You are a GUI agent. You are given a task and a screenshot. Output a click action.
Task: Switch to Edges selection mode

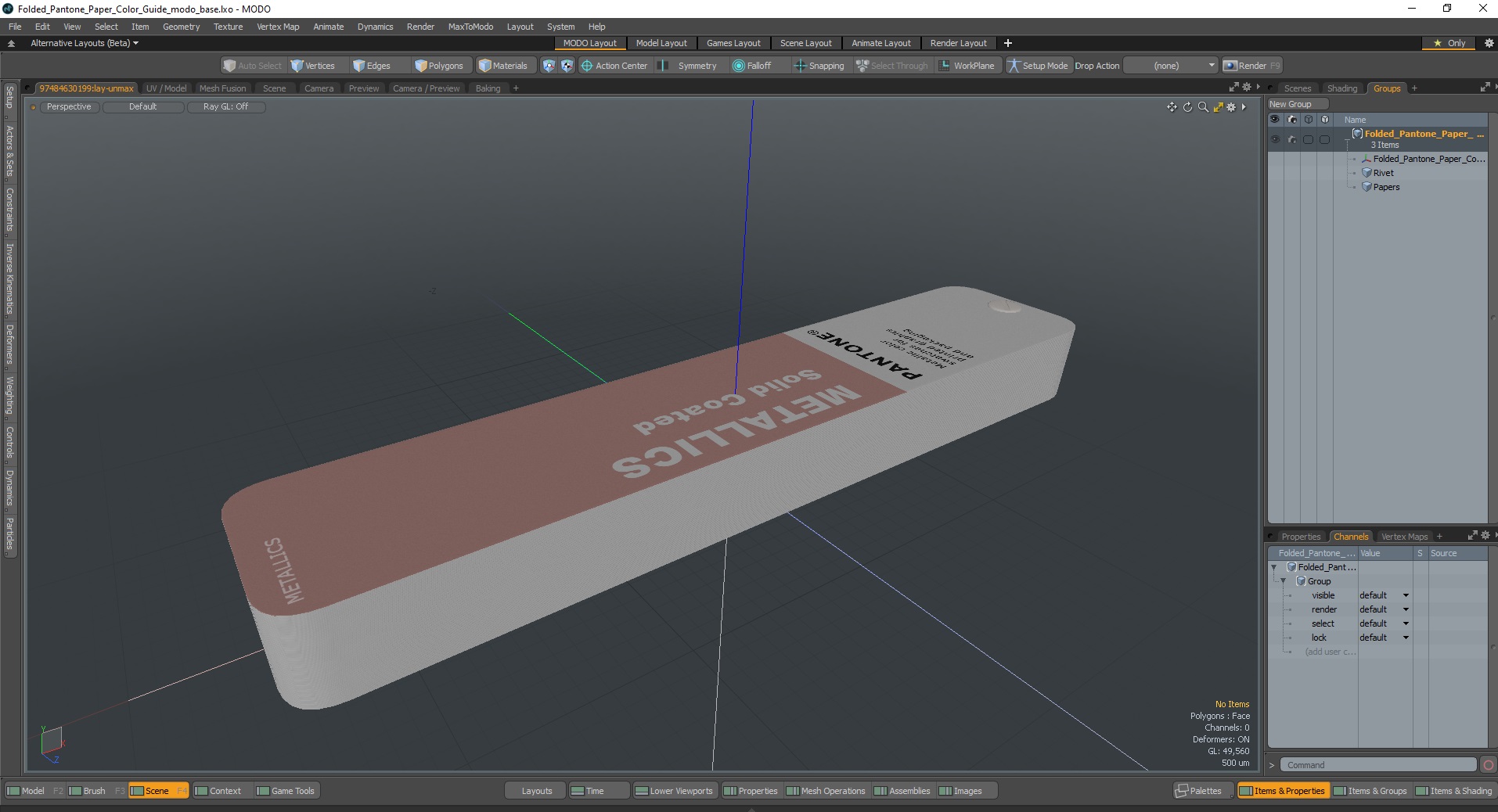tap(372, 66)
